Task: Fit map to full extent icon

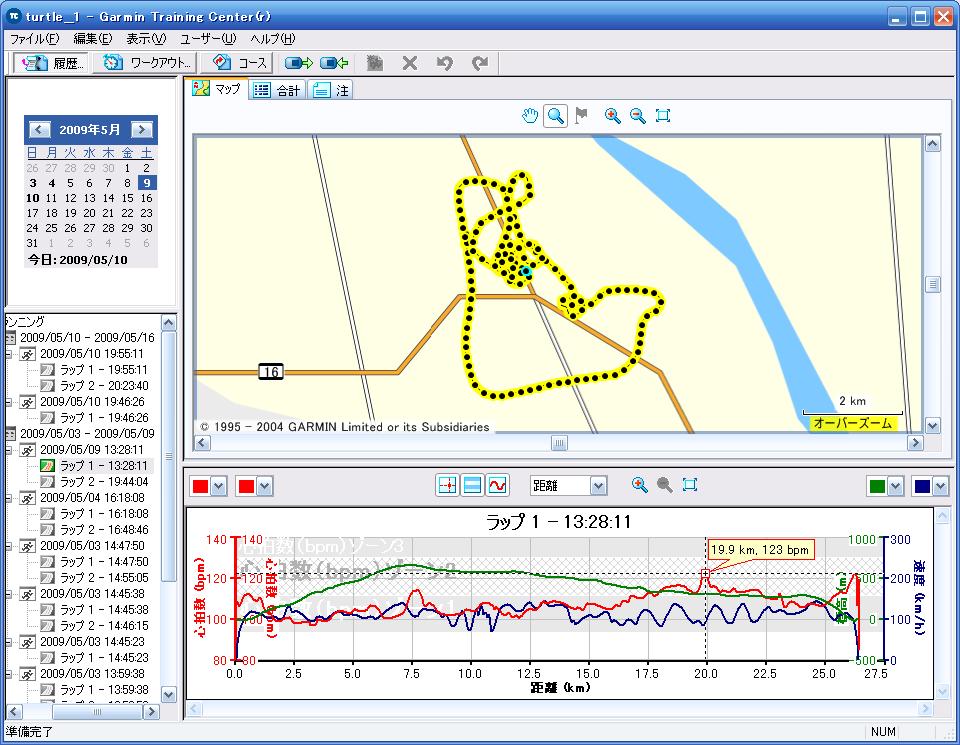Action: coord(662,116)
